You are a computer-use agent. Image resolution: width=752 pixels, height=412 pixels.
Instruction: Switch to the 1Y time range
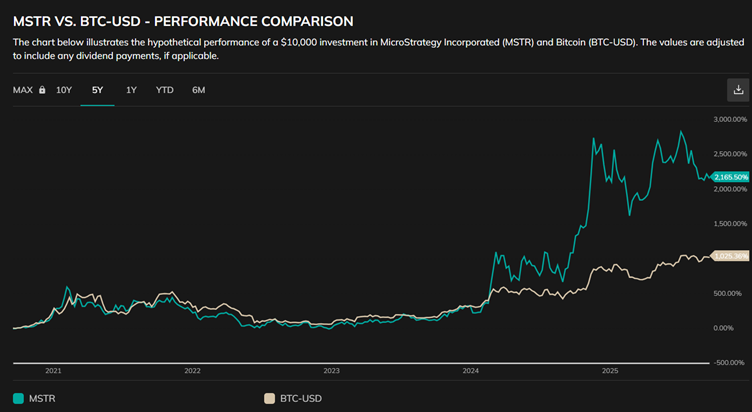(131, 90)
